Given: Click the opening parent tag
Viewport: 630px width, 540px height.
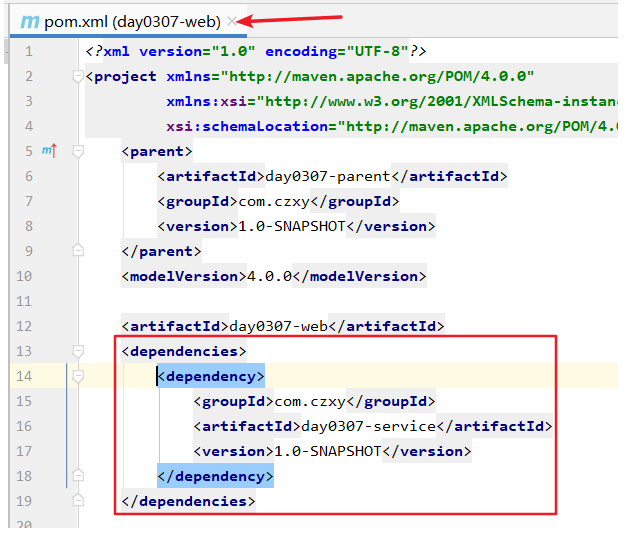Looking at the screenshot, I should point(157,151).
